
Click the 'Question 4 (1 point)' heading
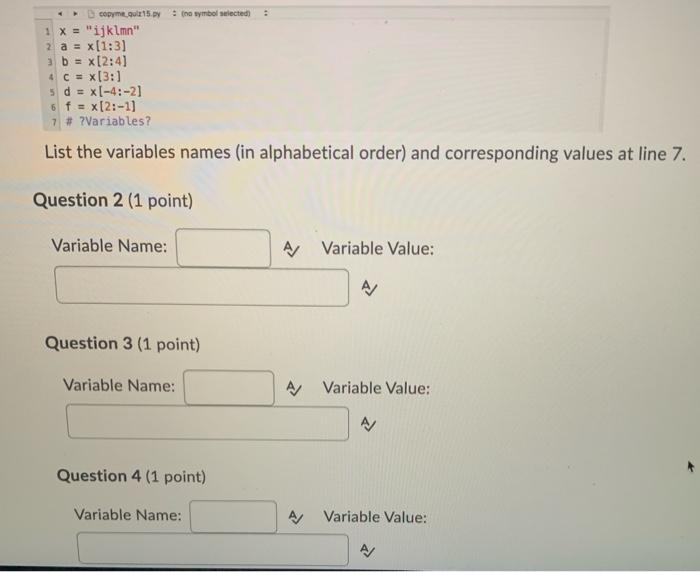(131, 476)
